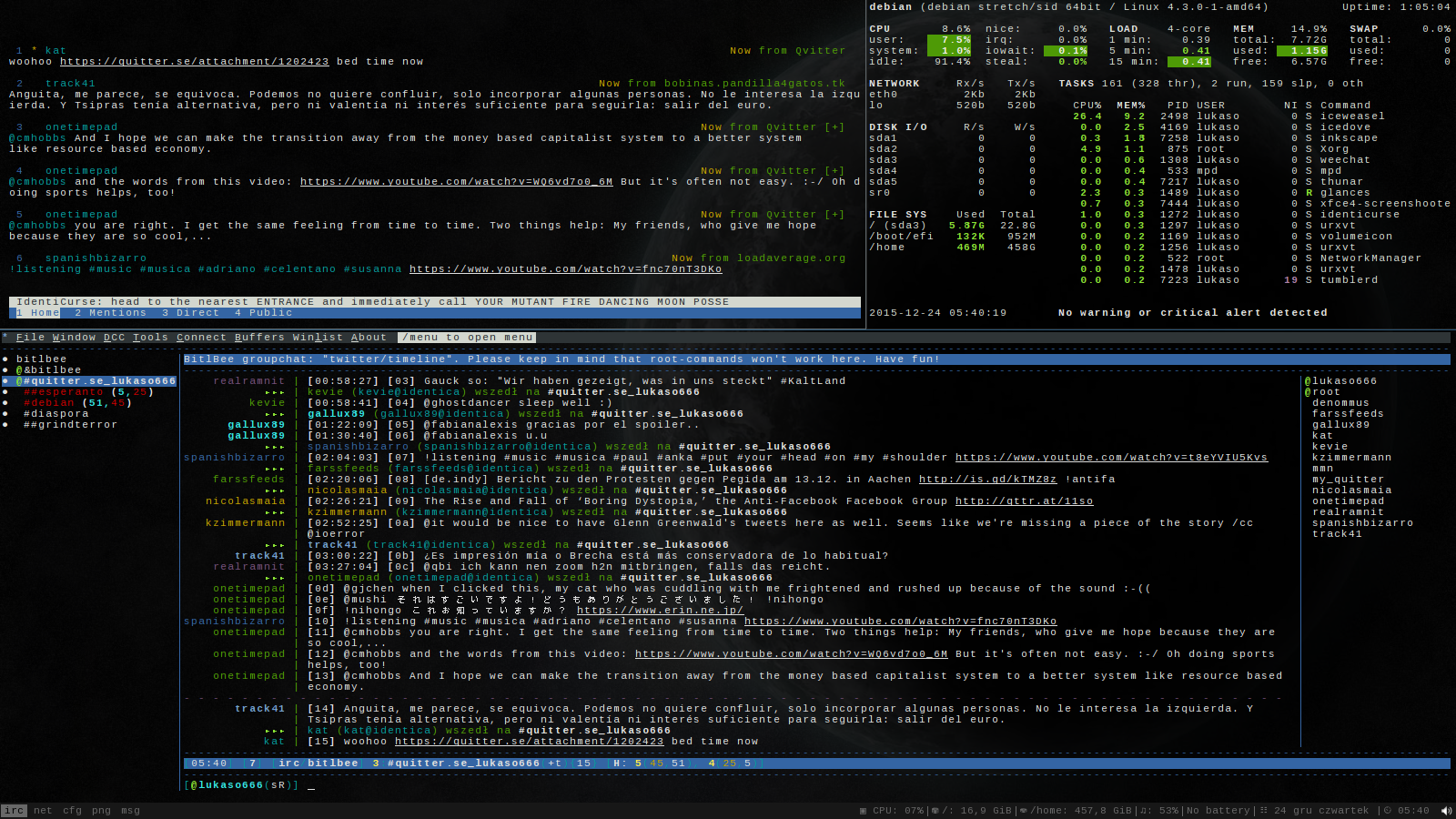The height and width of the screenshot is (819, 1456).
Task: Open the Buffers menu
Action: pos(259,338)
